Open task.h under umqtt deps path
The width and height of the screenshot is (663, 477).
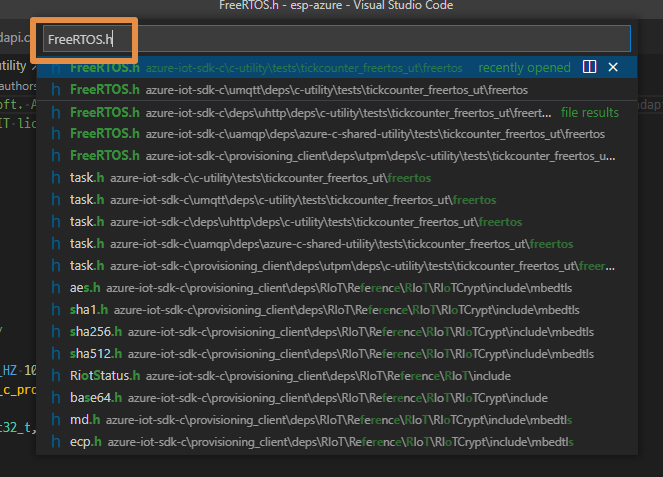pyautogui.click(x=337, y=200)
